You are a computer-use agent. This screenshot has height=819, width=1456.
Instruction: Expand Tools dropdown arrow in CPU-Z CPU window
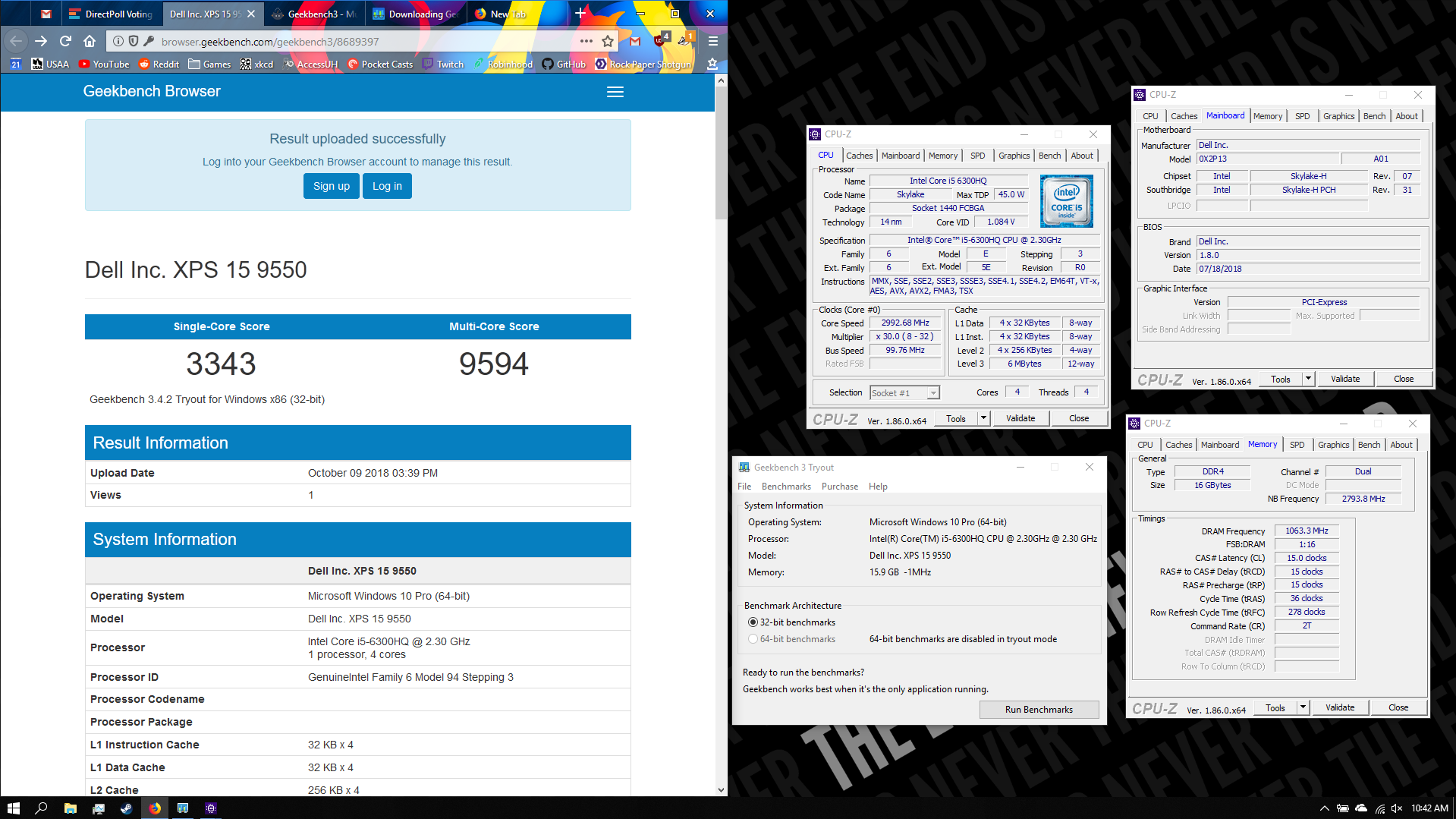point(983,418)
